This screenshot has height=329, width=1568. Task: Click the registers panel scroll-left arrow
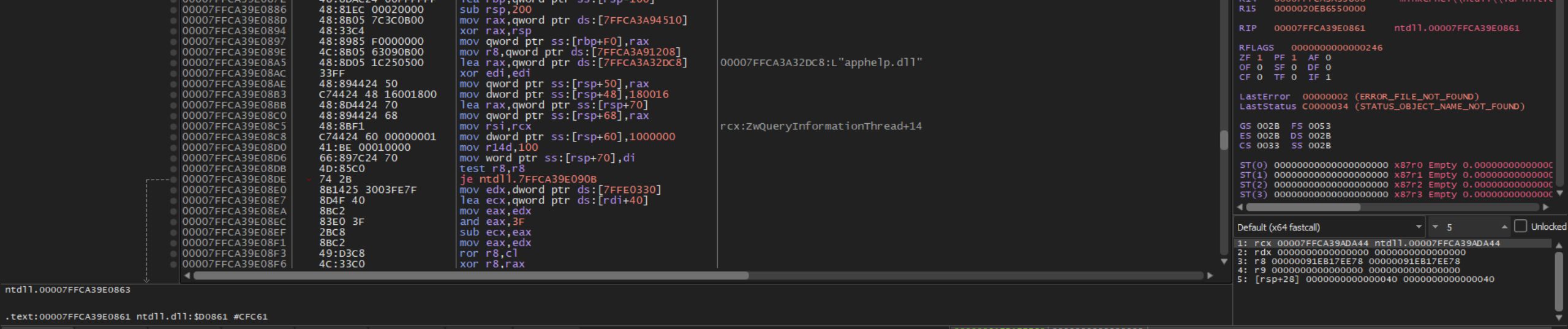pos(1240,207)
